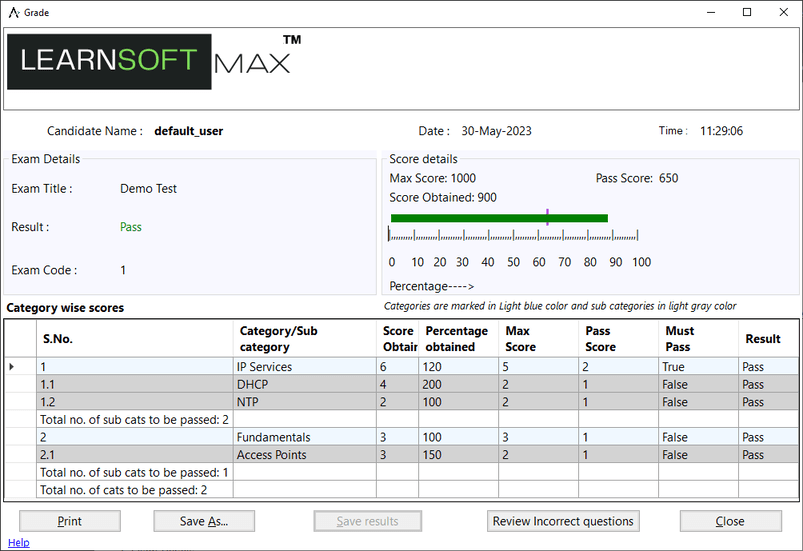Image resolution: width=803 pixels, height=551 pixels.
Task: Select the Fundamentals category cell
Action: 304,438
